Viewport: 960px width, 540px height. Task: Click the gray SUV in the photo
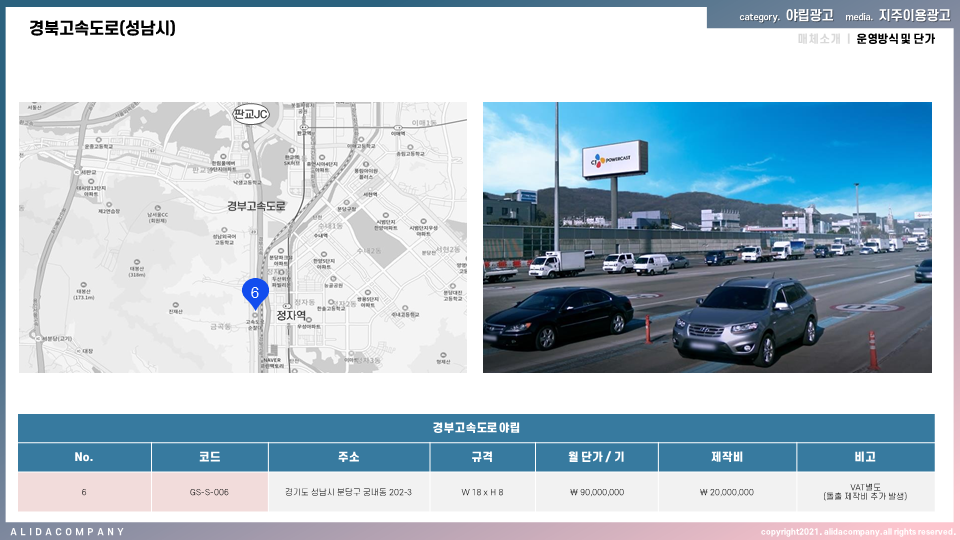click(x=745, y=319)
